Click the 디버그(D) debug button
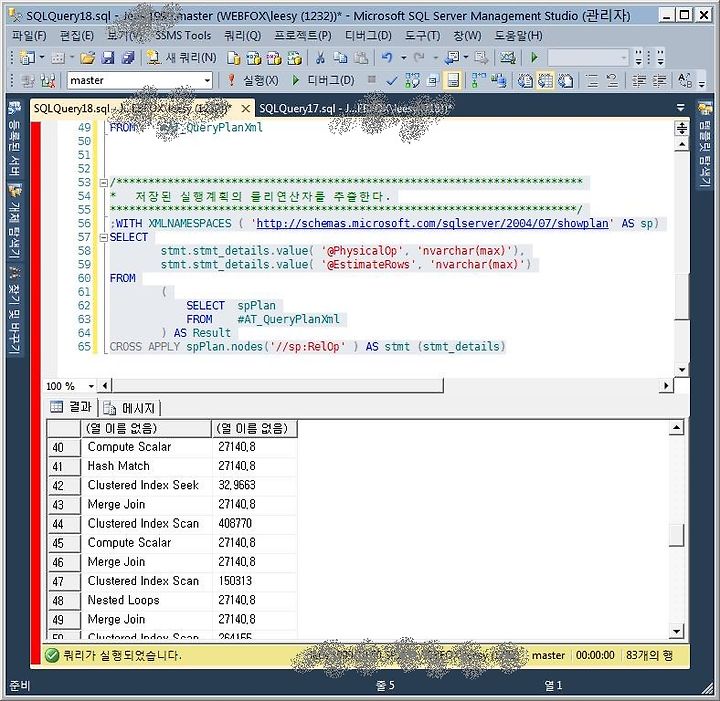Image resolution: width=720 pixels, height=701 pixels. coord(324,81)
